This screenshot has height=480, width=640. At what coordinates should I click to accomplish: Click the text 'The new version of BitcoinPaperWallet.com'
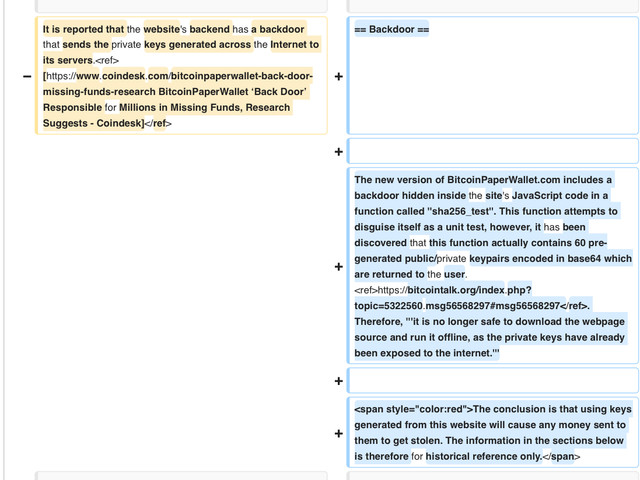[x=458, y=180]
